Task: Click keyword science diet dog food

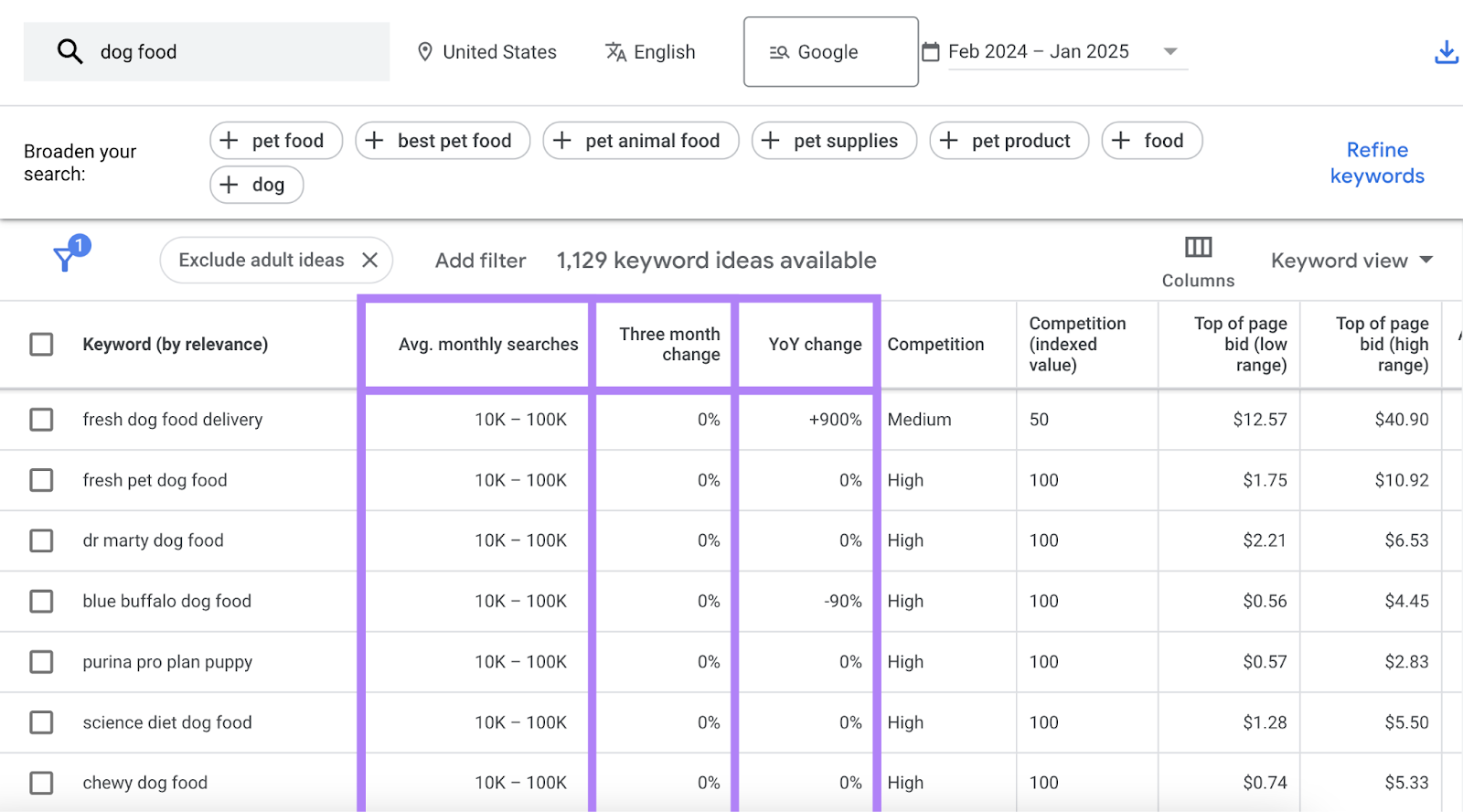Action: point(167,722)
